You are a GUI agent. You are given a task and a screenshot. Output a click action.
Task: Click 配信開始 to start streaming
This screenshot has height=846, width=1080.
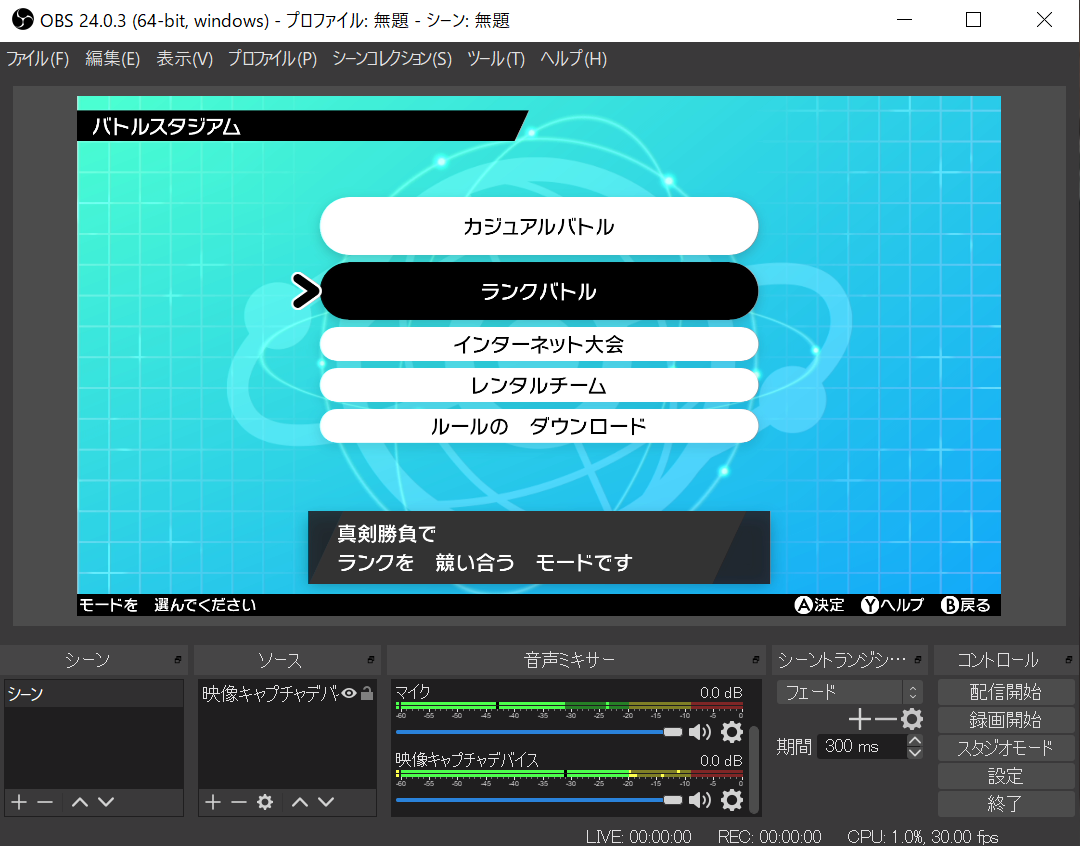(x=1006, y=692)
